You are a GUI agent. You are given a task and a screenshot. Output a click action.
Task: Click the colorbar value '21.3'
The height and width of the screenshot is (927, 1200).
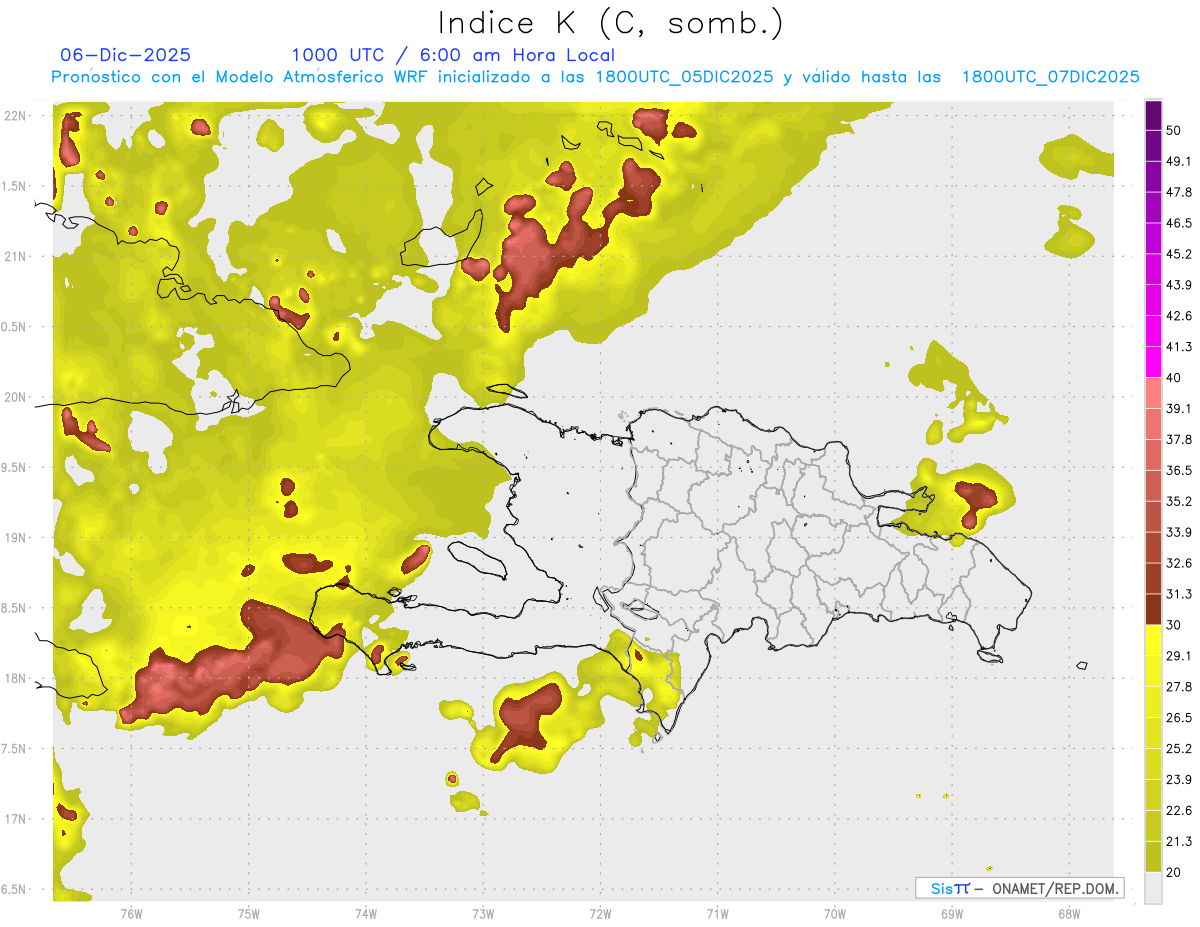[1179, 841]
